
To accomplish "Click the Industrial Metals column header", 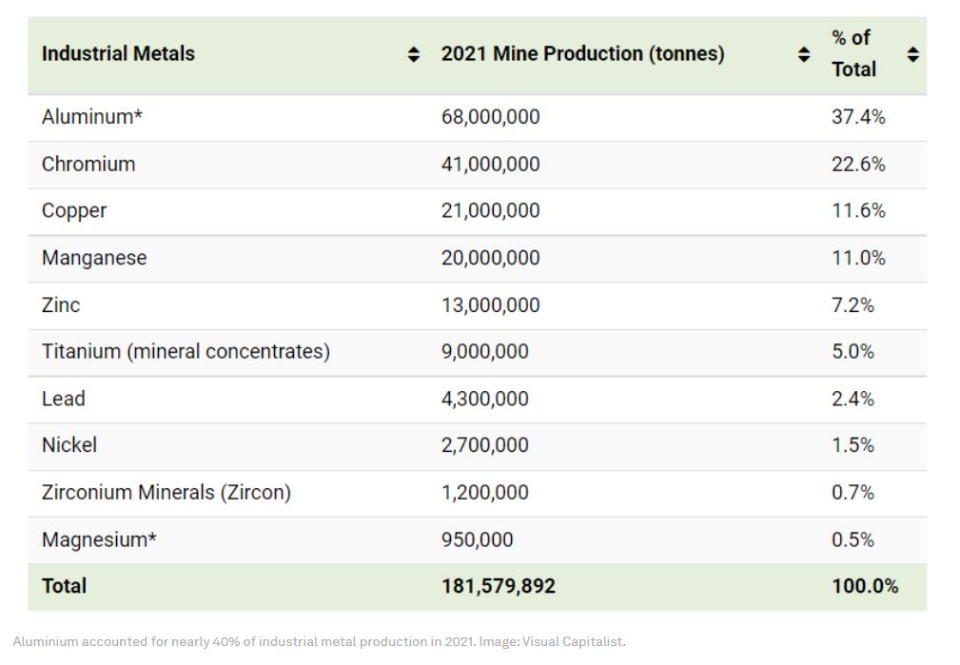I will click(118, 54).
